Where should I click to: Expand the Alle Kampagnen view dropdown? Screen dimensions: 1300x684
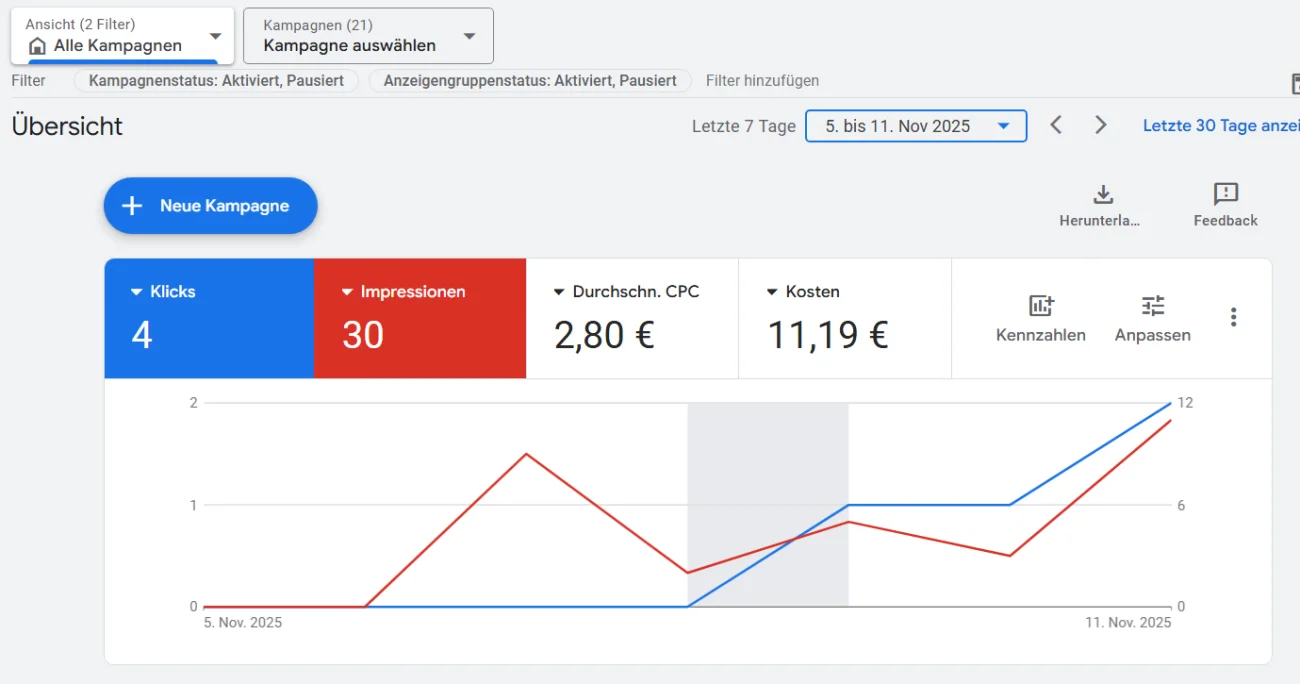[215, 37]
